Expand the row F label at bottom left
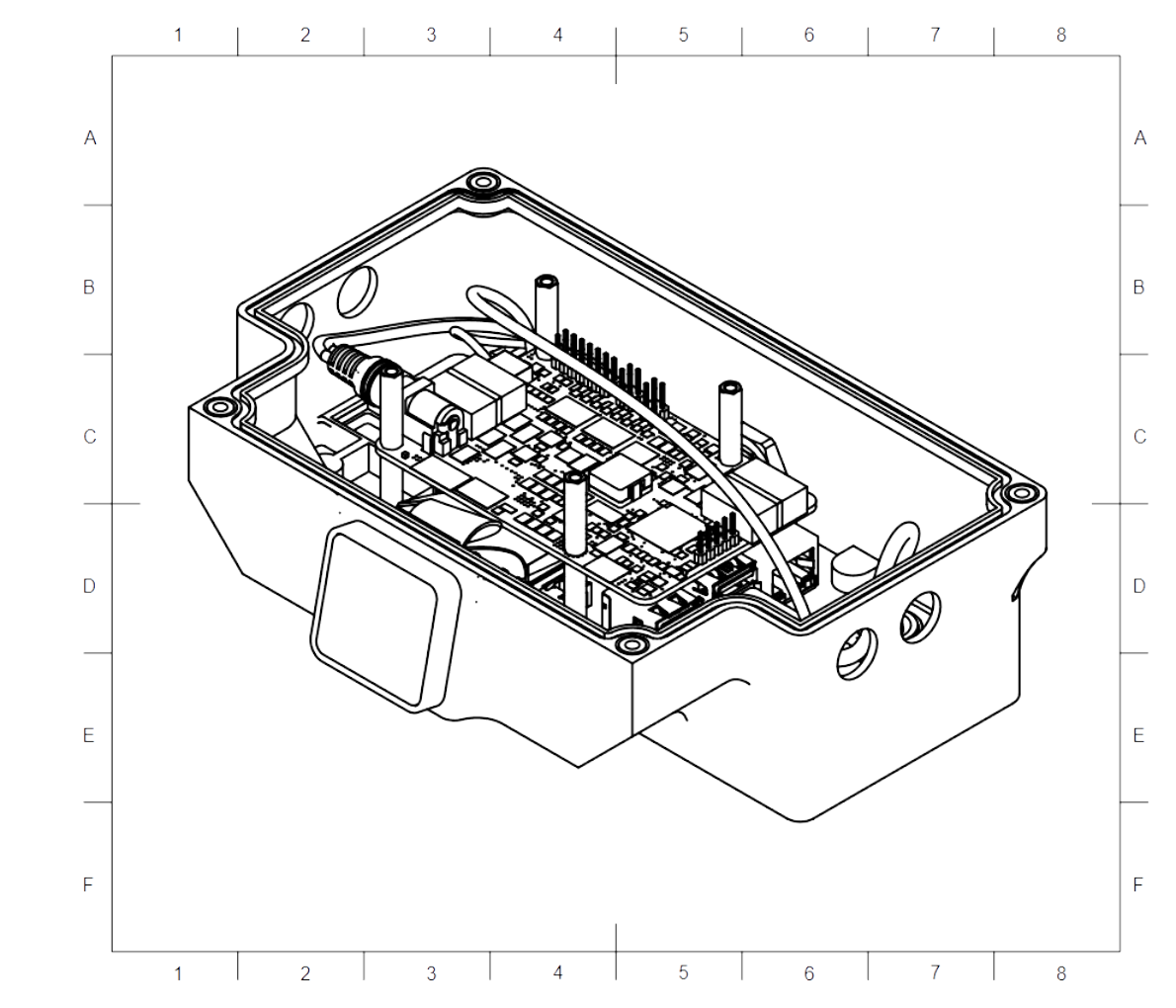The width and height of the screenshot is (1176, 1008). coord(89,882)
